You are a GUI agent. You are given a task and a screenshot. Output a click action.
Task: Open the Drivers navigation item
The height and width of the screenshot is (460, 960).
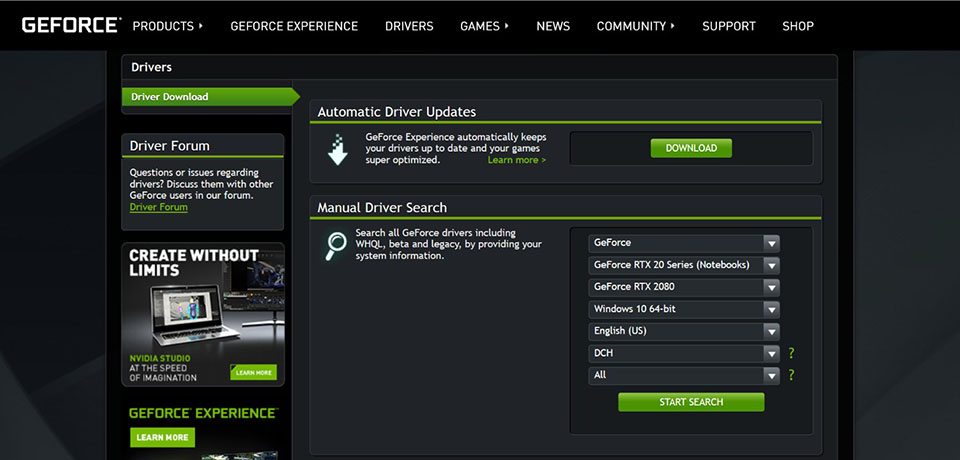tap(409, 26)
